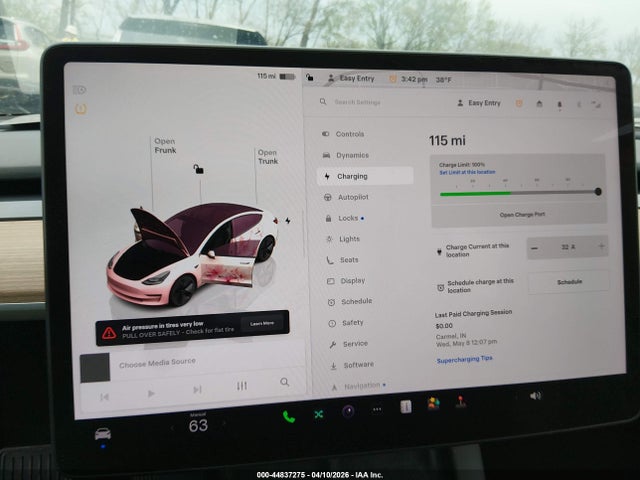
Task: Open Easy Entry profile beside search field
Action: tap(479, 103)
